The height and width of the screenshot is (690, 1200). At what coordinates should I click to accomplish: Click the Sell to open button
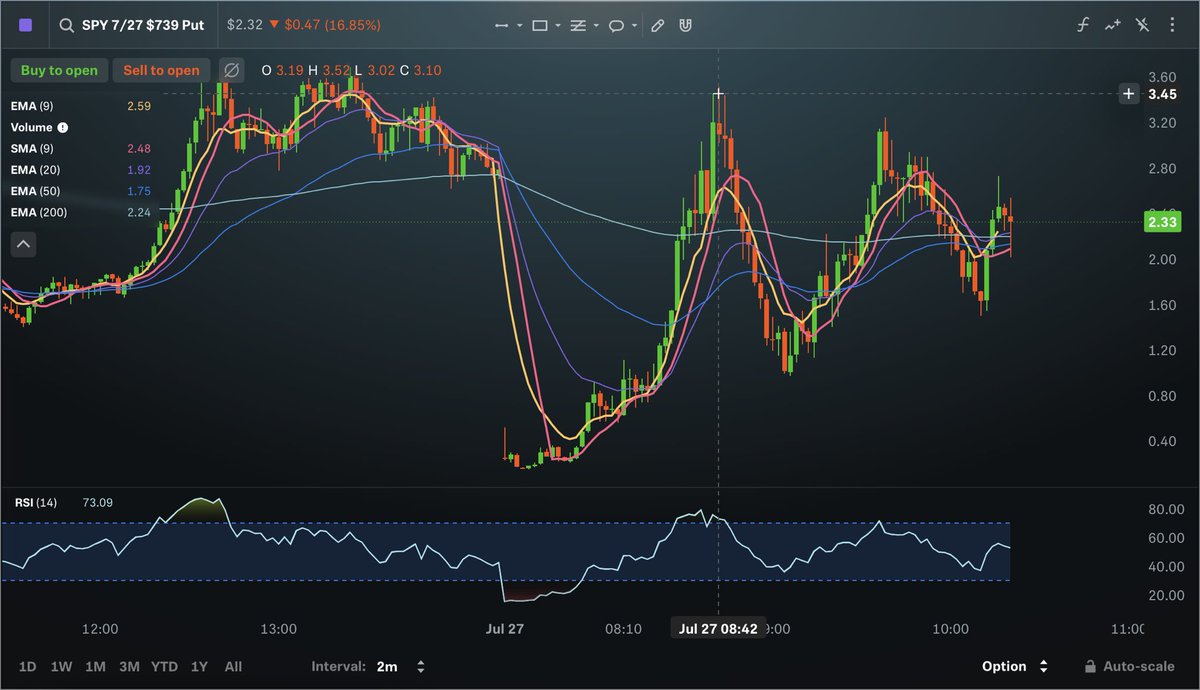coord(161,70)
